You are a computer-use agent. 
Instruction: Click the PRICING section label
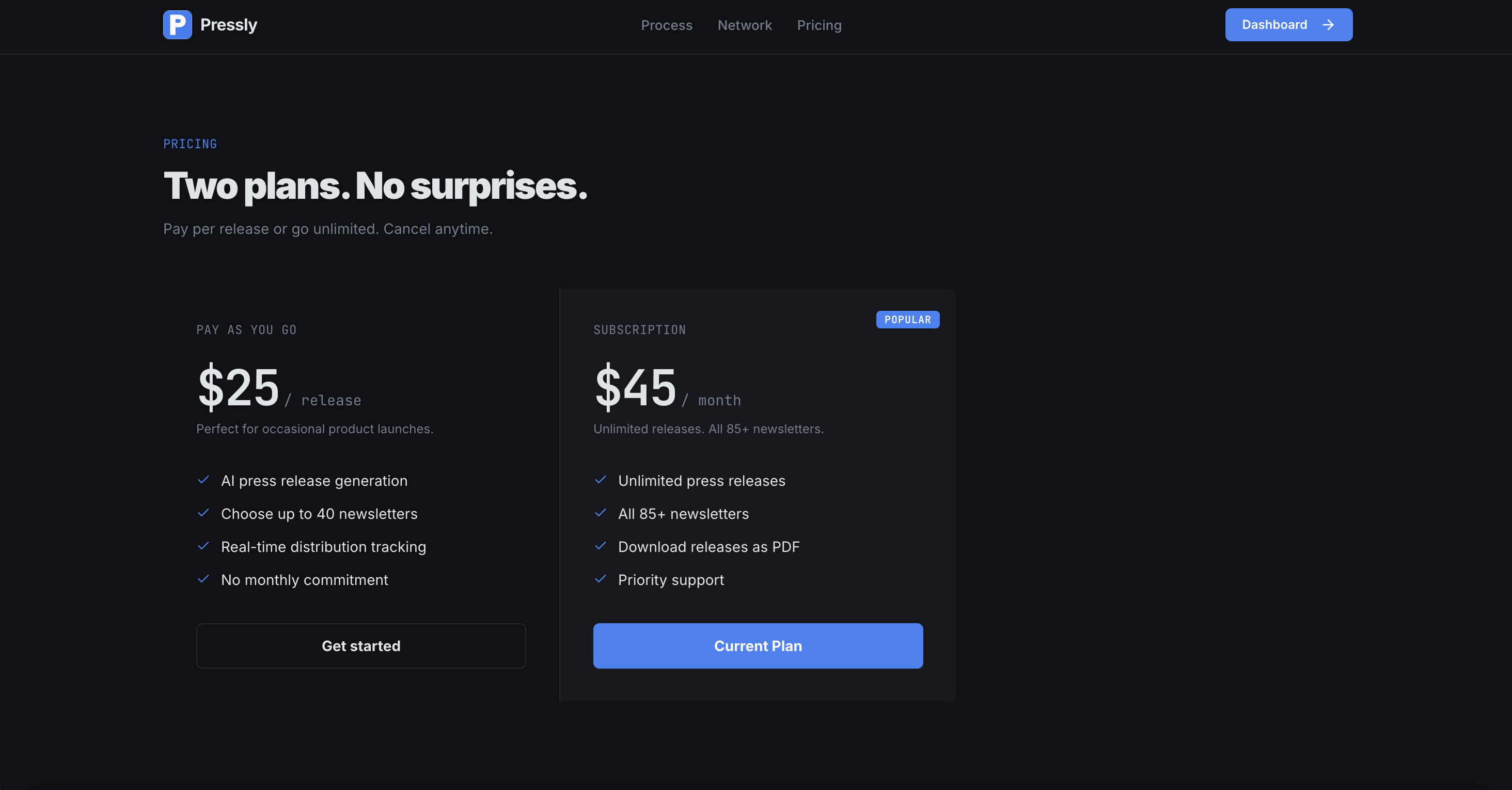click(x=190, y=144)
